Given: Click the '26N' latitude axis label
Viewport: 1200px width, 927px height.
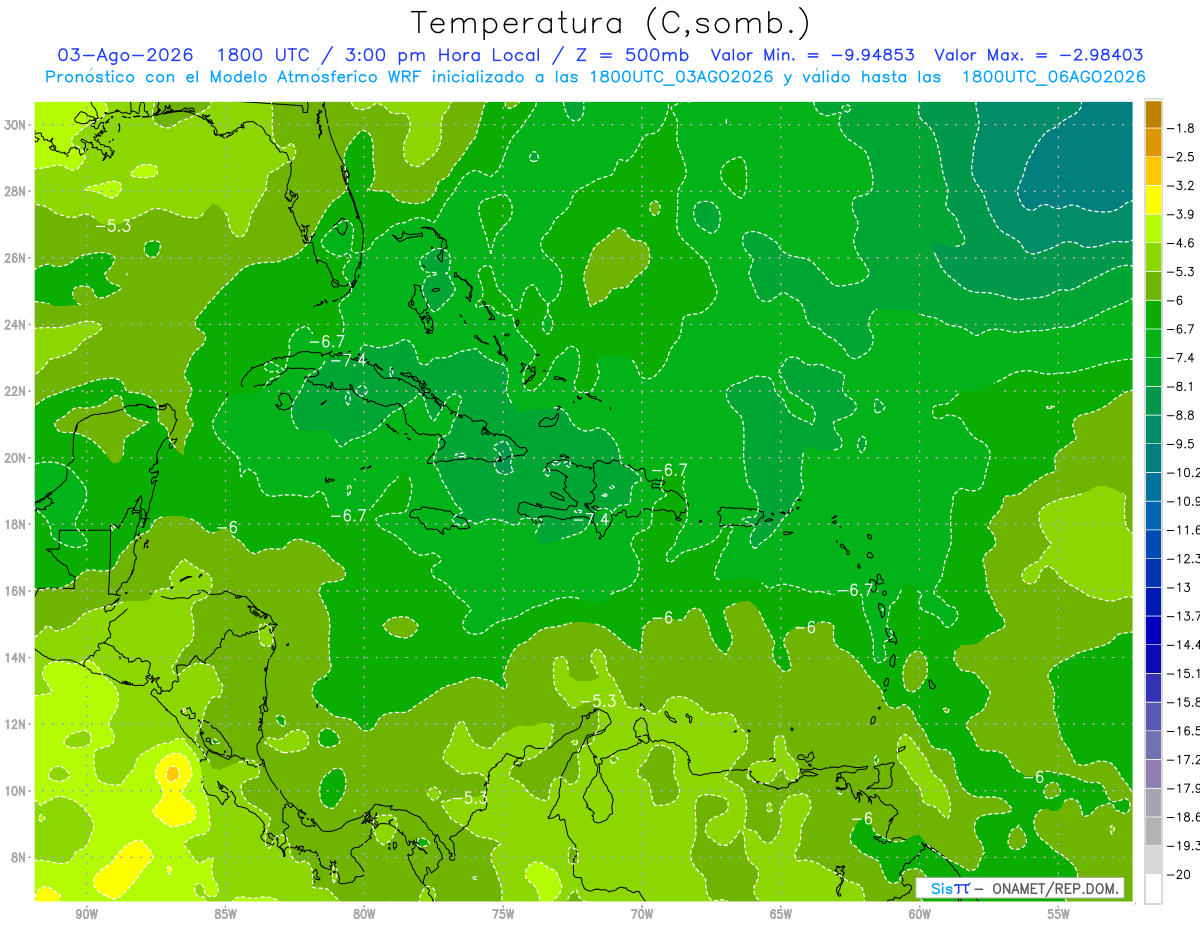Looking at the screenshot, I should tap(16, 258).
